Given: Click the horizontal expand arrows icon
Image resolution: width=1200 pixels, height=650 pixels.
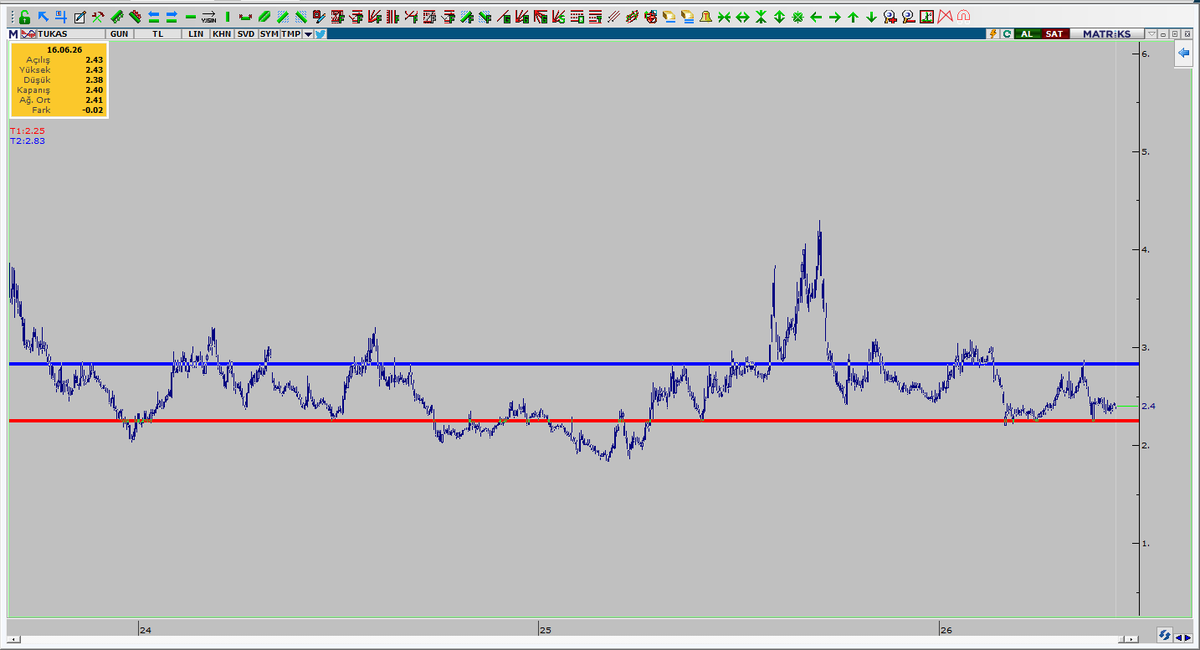Looking at the screenshot, I should pyautogui.click(x=742, y=17).
